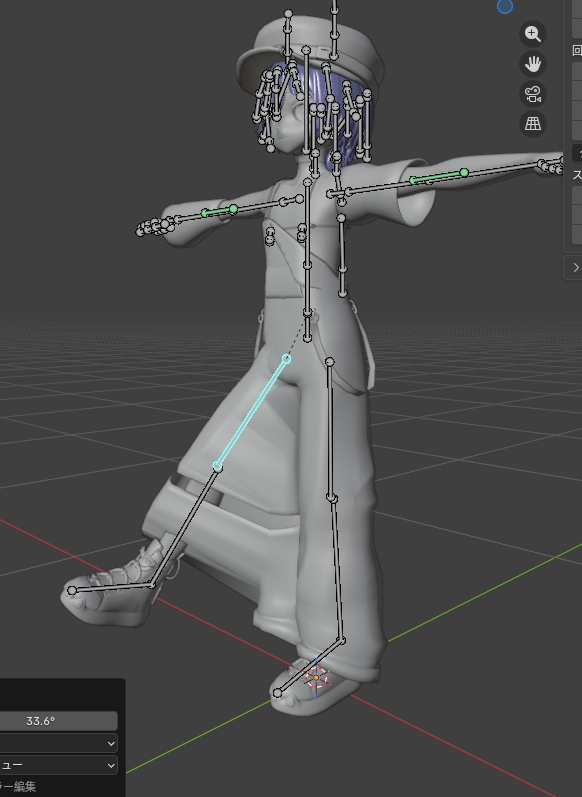This screenshot has width=582, height=797.
Task: Select the shorter green arm bone
Action: (x=219, y=211)
